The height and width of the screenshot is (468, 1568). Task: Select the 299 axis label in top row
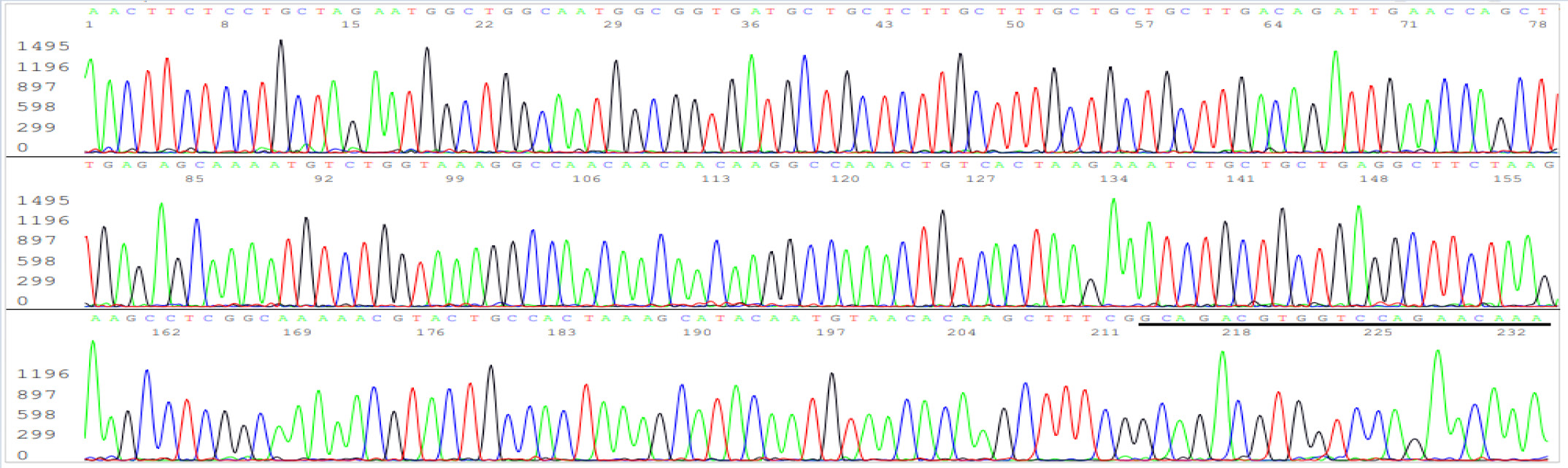(36, 127)
